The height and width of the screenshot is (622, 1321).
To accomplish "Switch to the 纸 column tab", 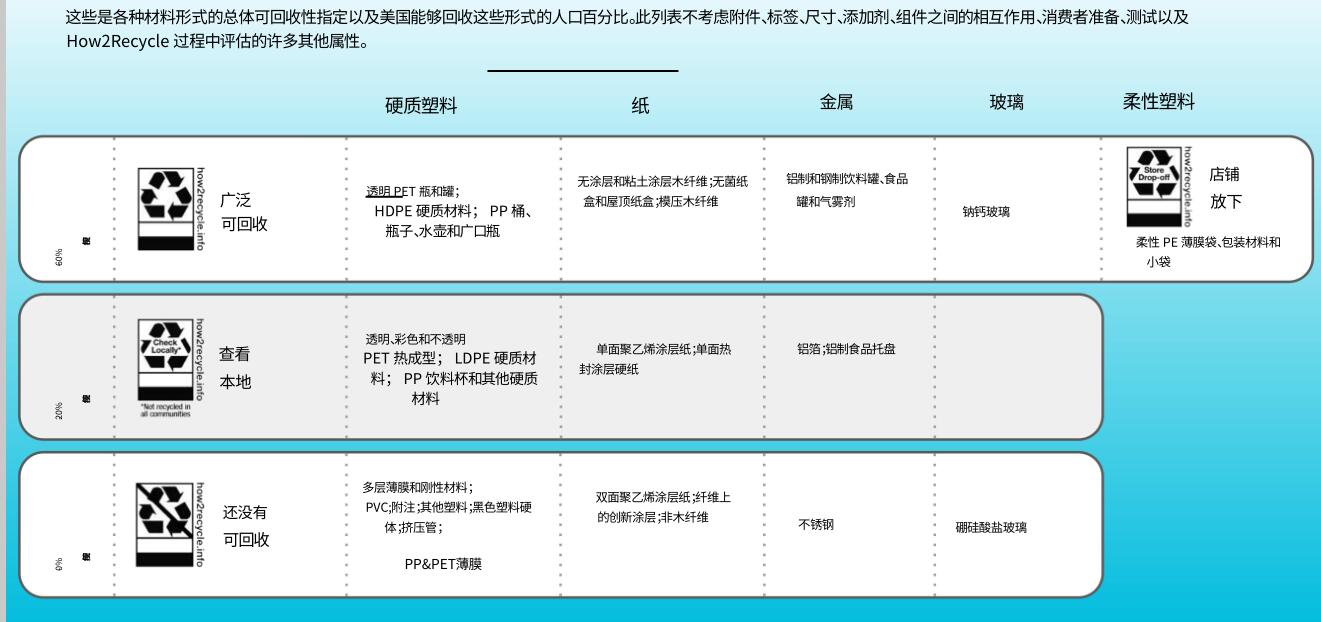I will pos(639,105).
